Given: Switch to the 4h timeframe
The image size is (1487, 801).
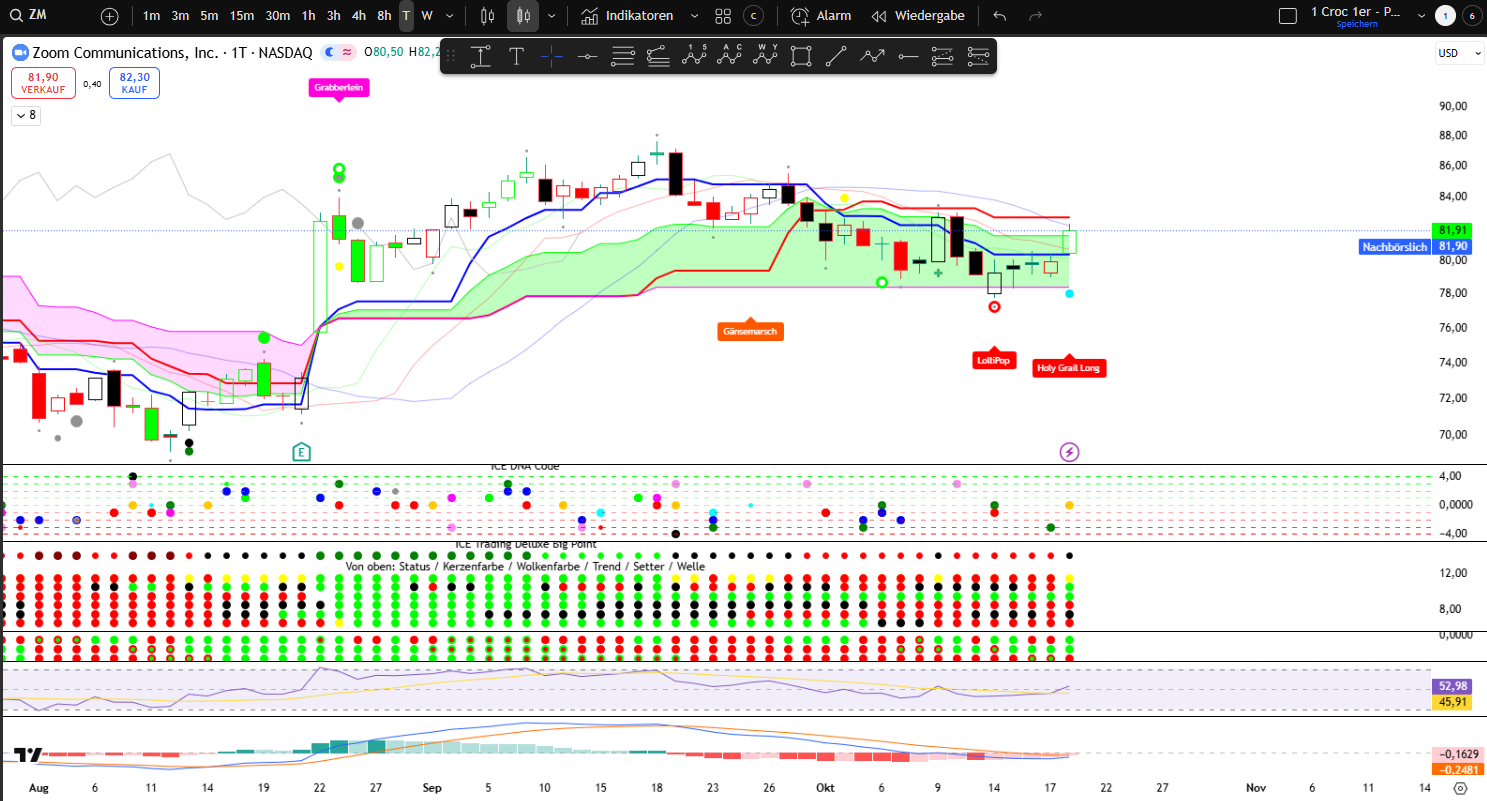Looking at the screenshot, I should [x=358, y=16].
